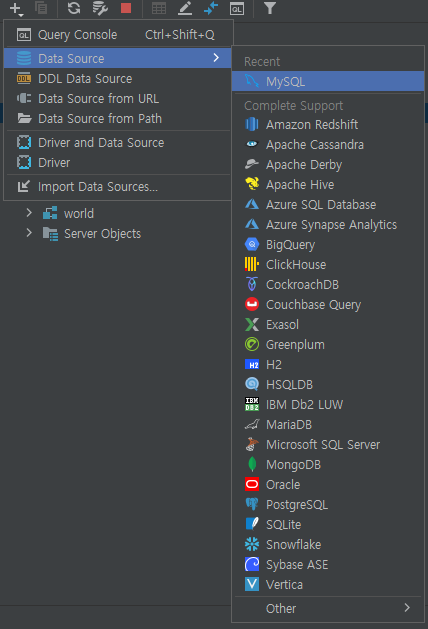The width and height of the screenshot is (428, 629).
Task: Choose Apache Hive data source
Action: point(328,185)
